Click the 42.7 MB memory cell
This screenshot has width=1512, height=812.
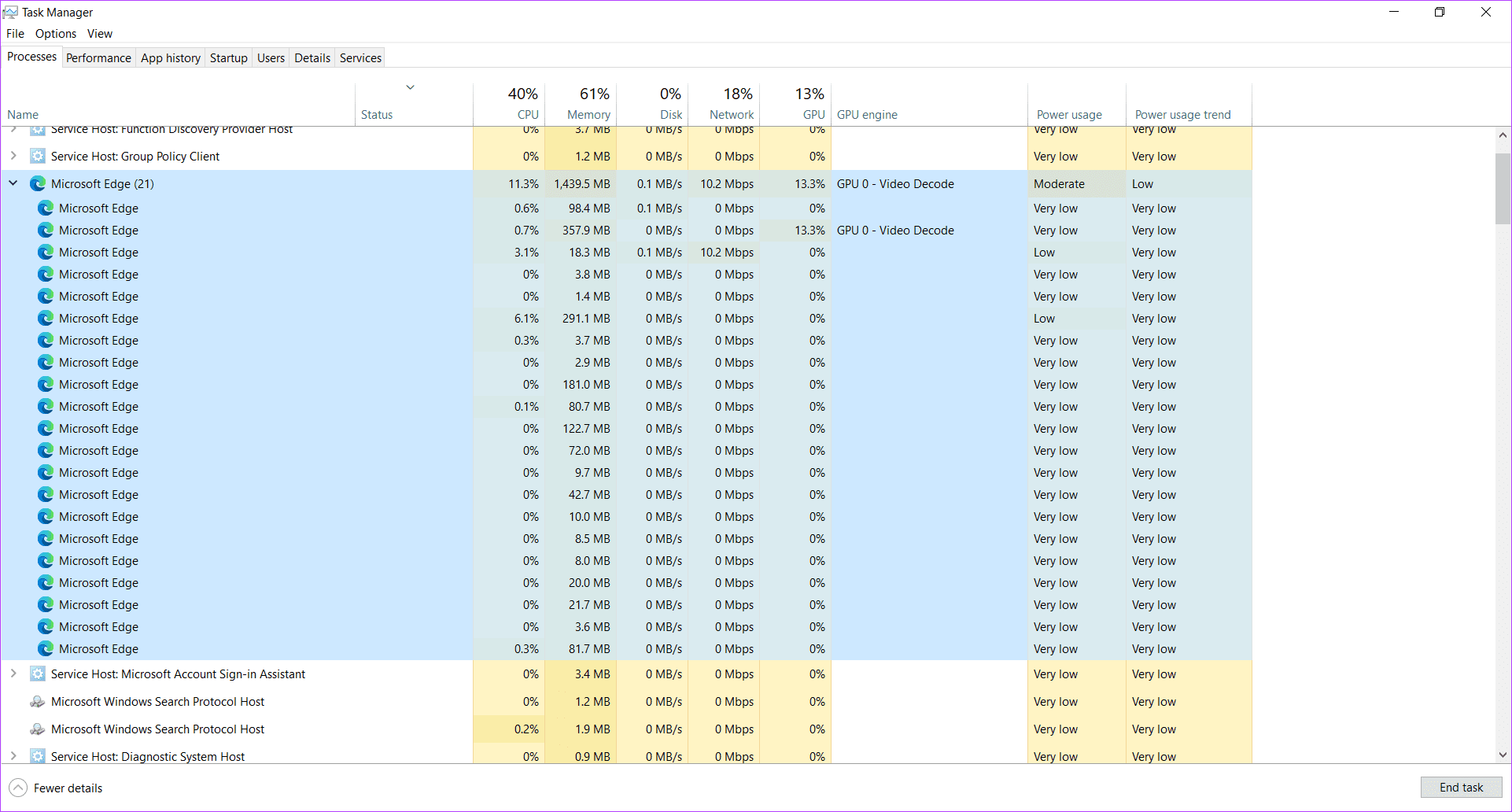(x=581, y=494)
